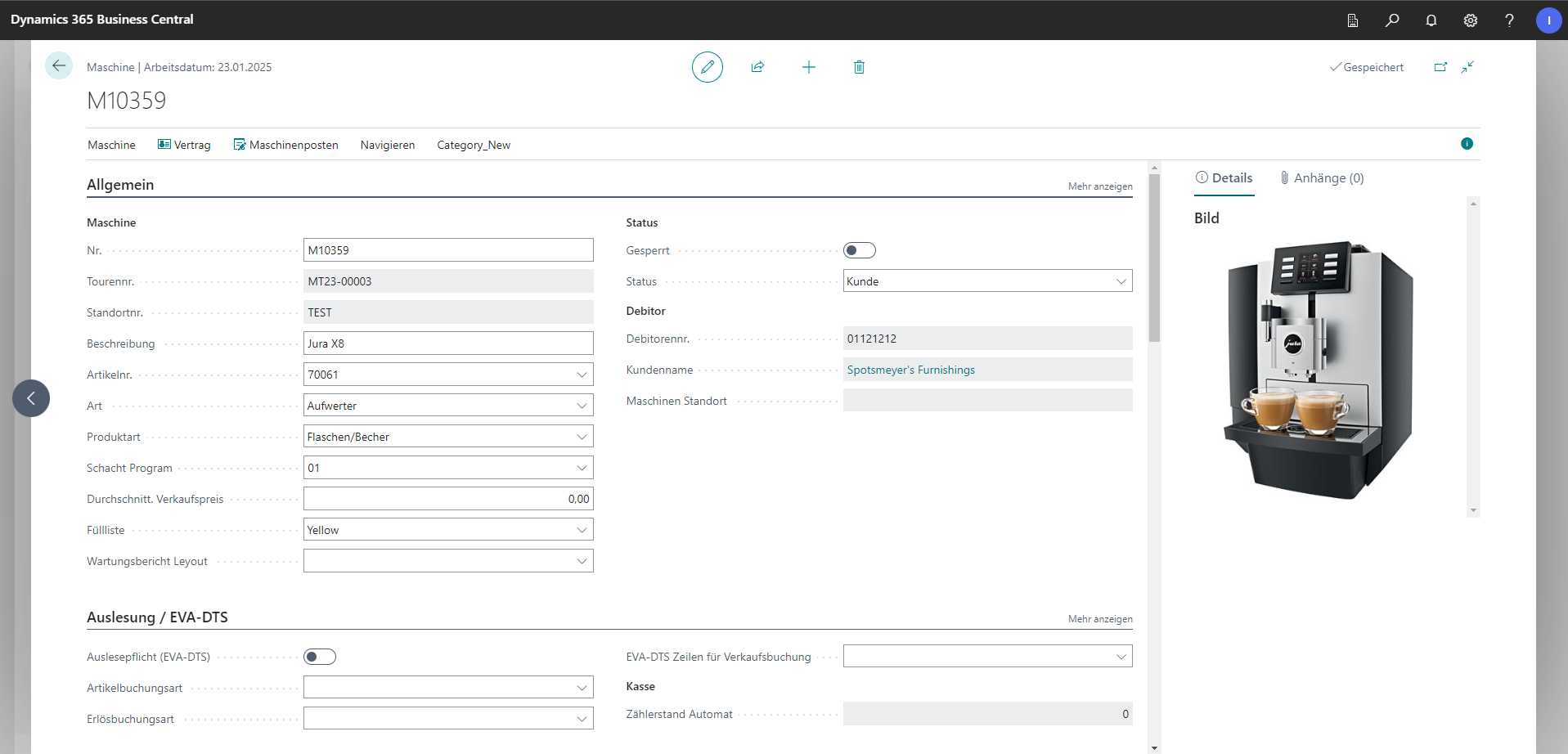Open the settings gear icon

pyautogui.click(x=1470, y=20)
